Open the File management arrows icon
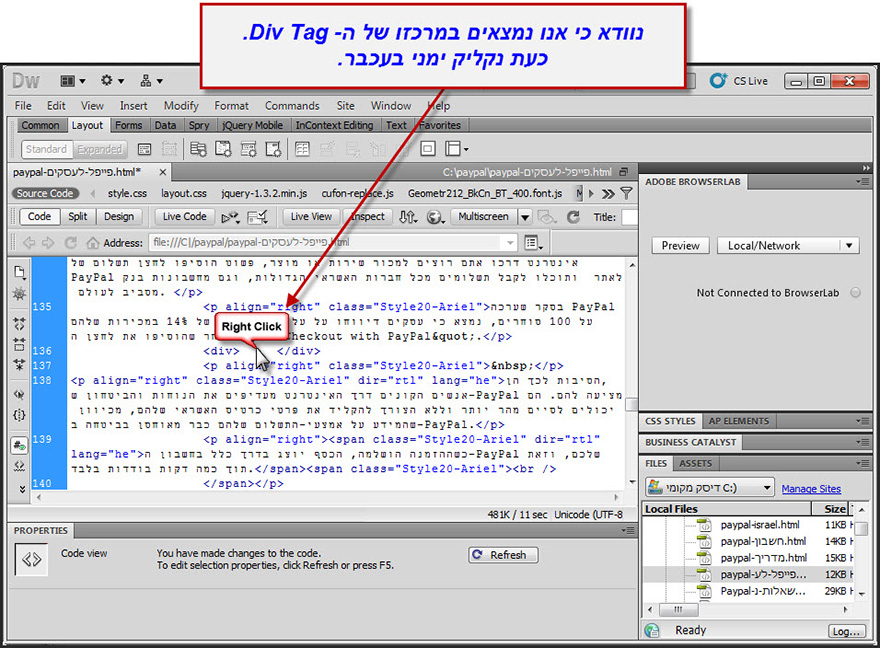The height and width of the screenshot is (648, 880). coord(408,217)
